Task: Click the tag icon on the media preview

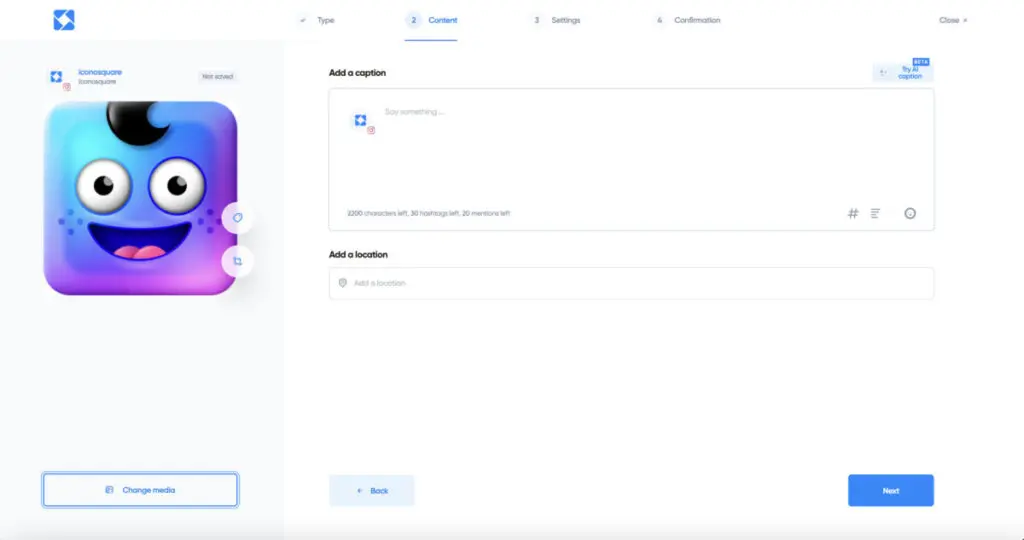Action: (x=238, y=217)
